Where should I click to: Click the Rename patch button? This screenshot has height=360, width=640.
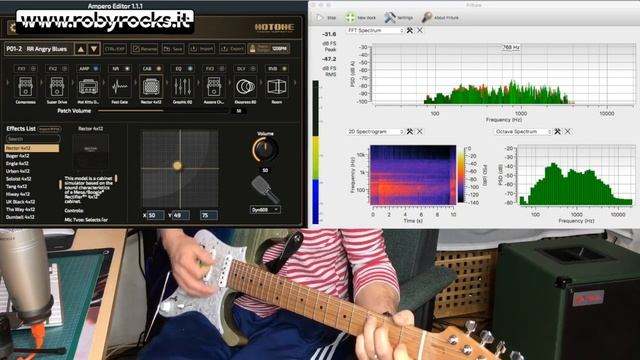coord(144,49)
